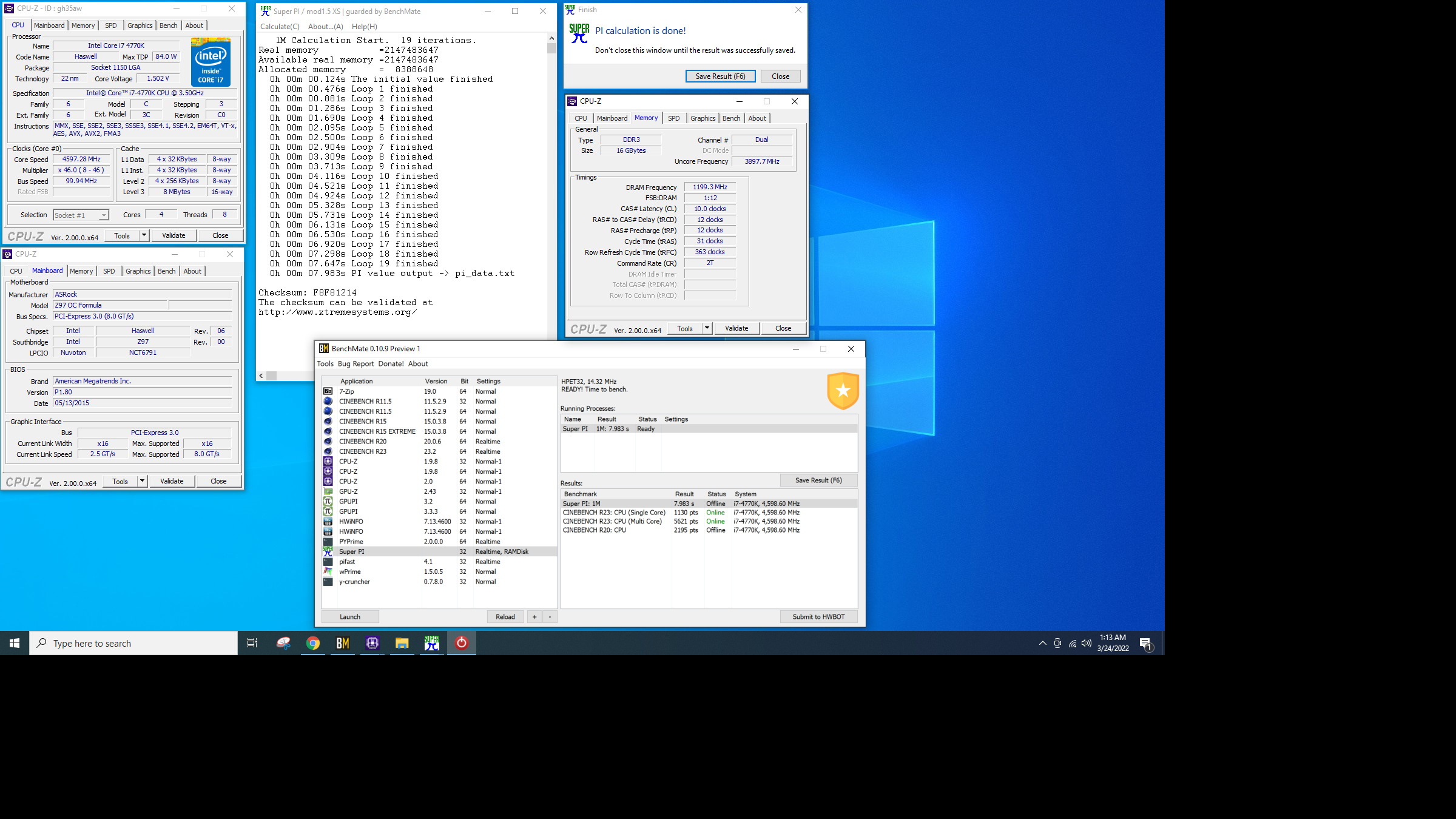
Task: Select the Super PI icon in the application list
Action: pyautogui.click(x=328, y=551)
